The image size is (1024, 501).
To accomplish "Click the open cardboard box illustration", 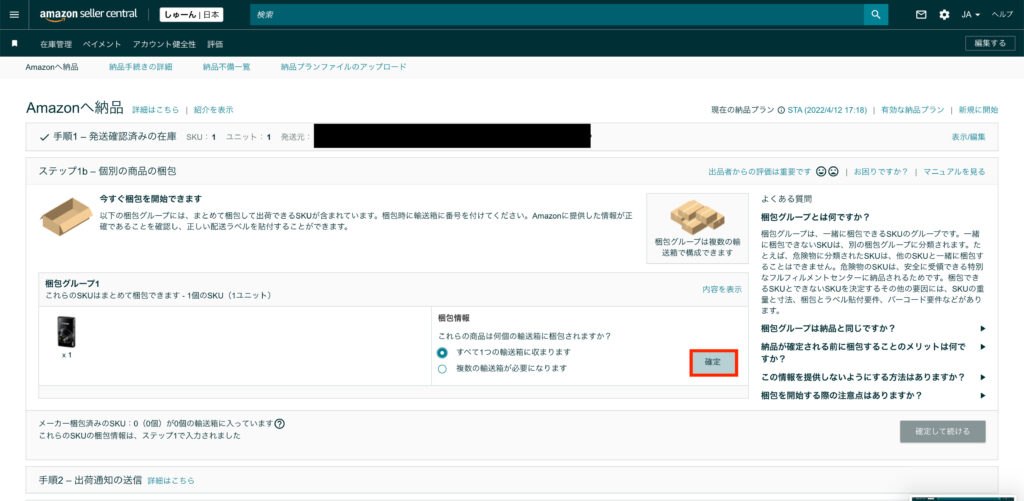I will pos(65,216).
